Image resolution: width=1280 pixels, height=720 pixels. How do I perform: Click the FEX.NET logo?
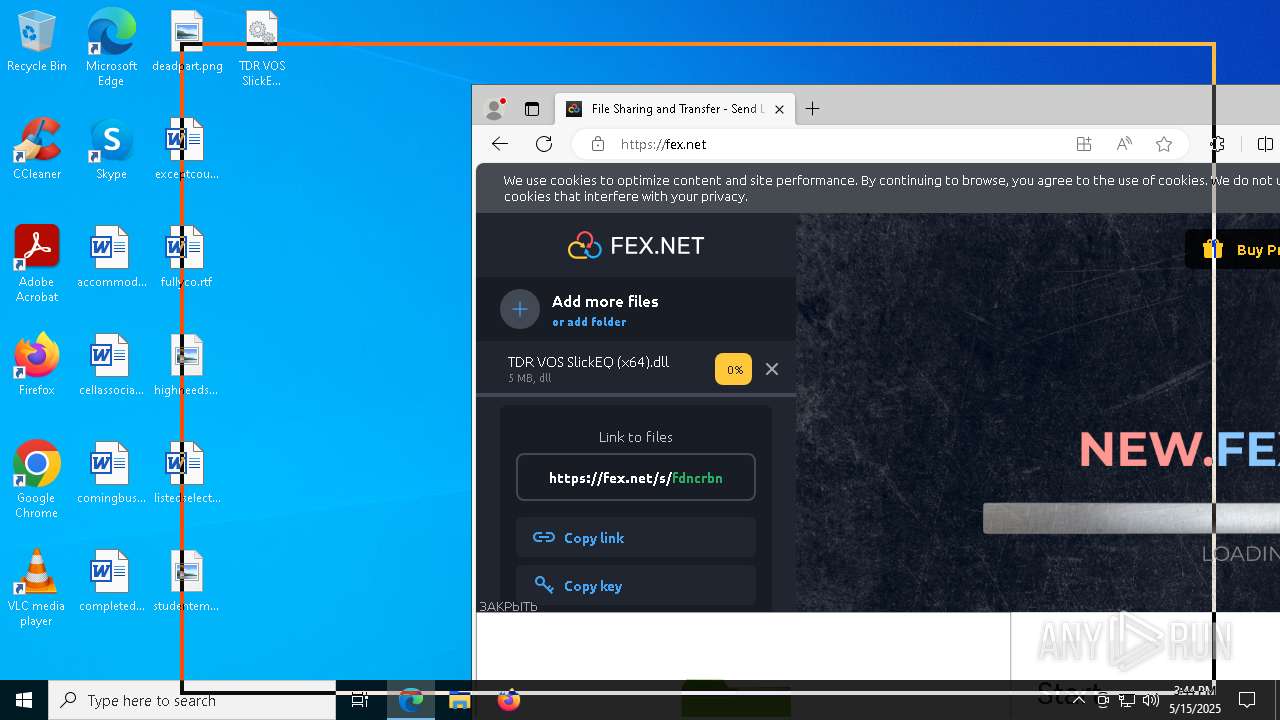(x=636, y=245)
